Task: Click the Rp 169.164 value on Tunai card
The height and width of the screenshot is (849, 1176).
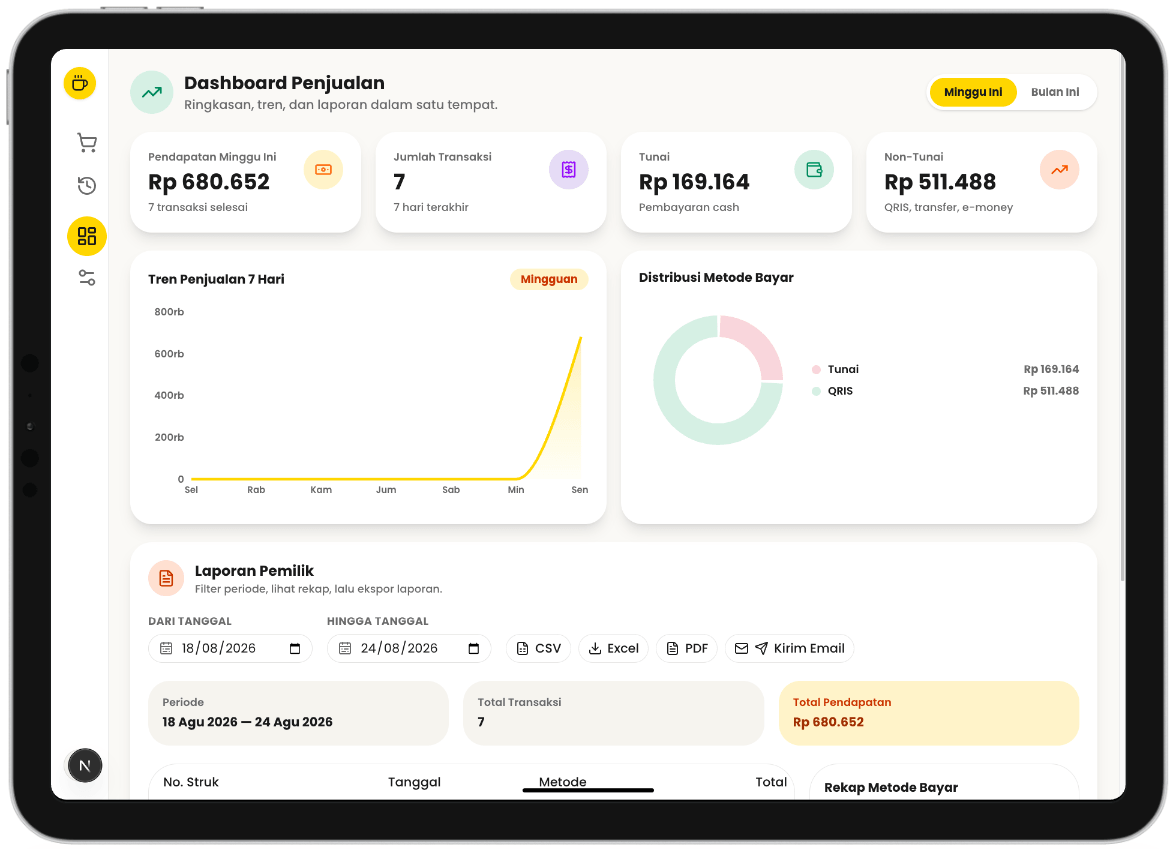Action: pyautogui.click(x=694, y=182)
